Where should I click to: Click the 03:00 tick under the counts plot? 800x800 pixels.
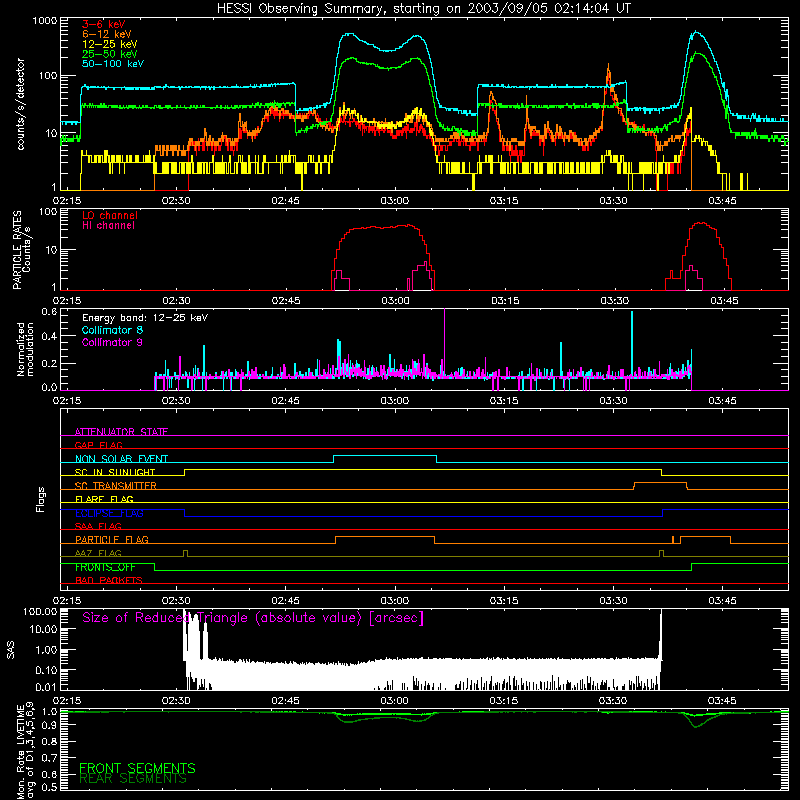(394, 201)
